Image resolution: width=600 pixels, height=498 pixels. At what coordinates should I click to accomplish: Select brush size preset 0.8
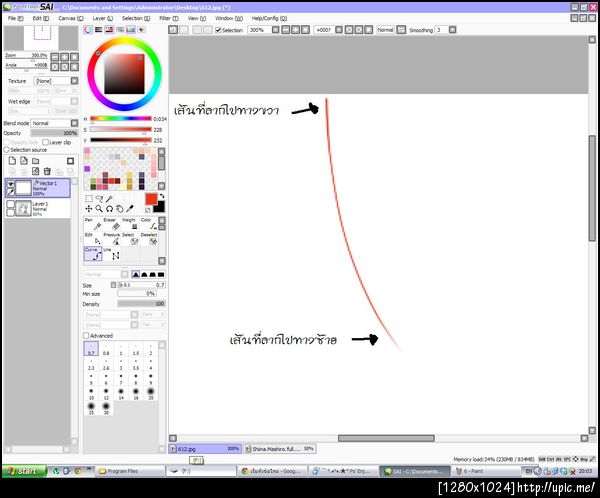tap(106, 349)
